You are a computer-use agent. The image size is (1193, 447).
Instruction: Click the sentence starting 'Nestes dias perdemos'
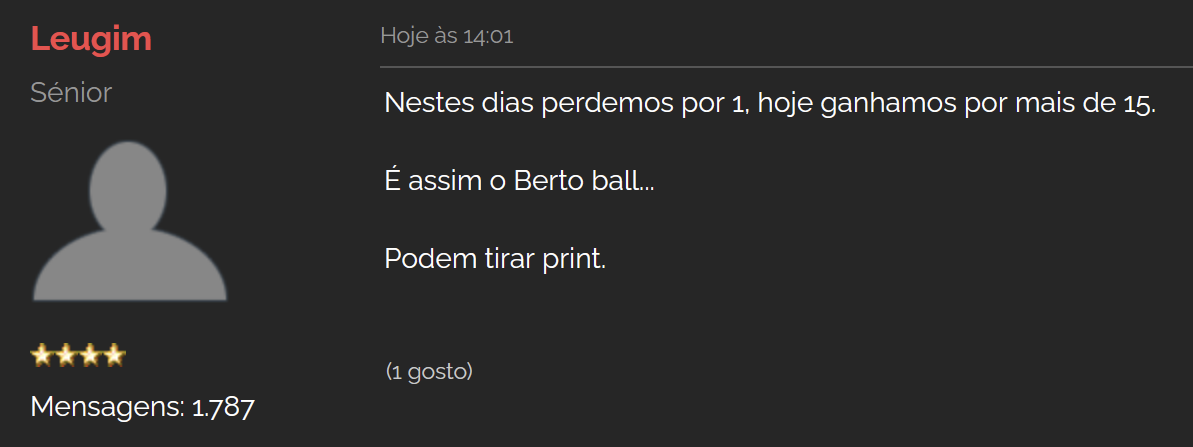769,104
